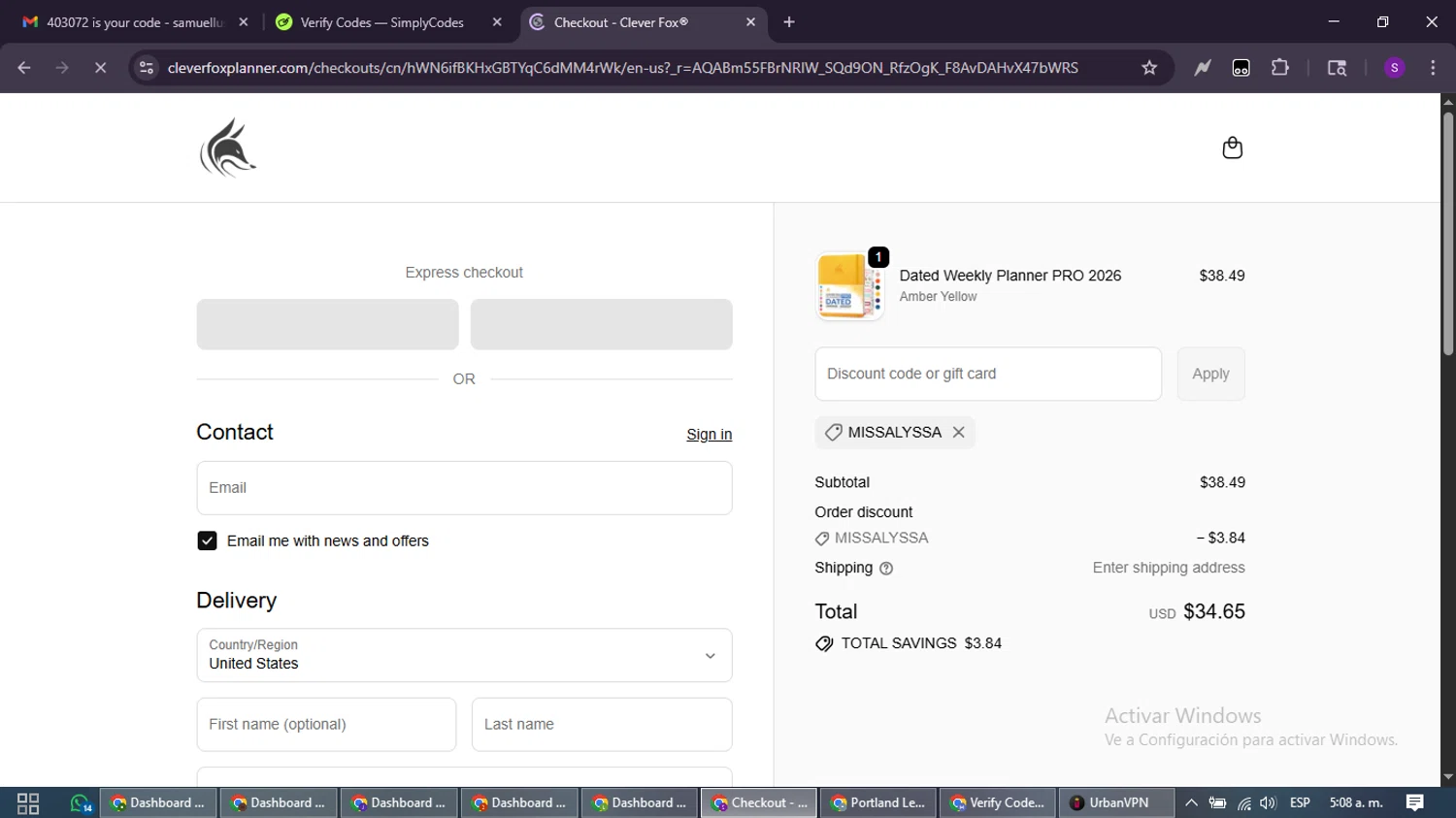The width and height of the screenshot is (1456, 818).
Task: Click the Last name field
Action: 602,725
